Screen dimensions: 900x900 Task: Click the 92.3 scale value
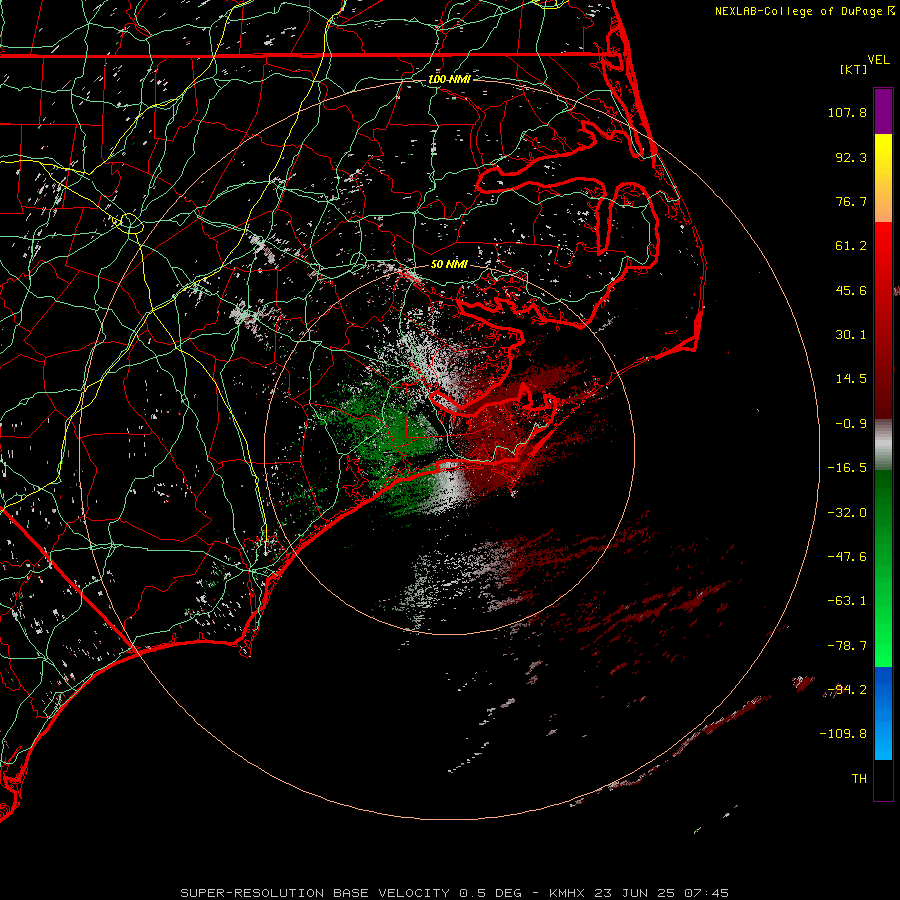(851, 157)
